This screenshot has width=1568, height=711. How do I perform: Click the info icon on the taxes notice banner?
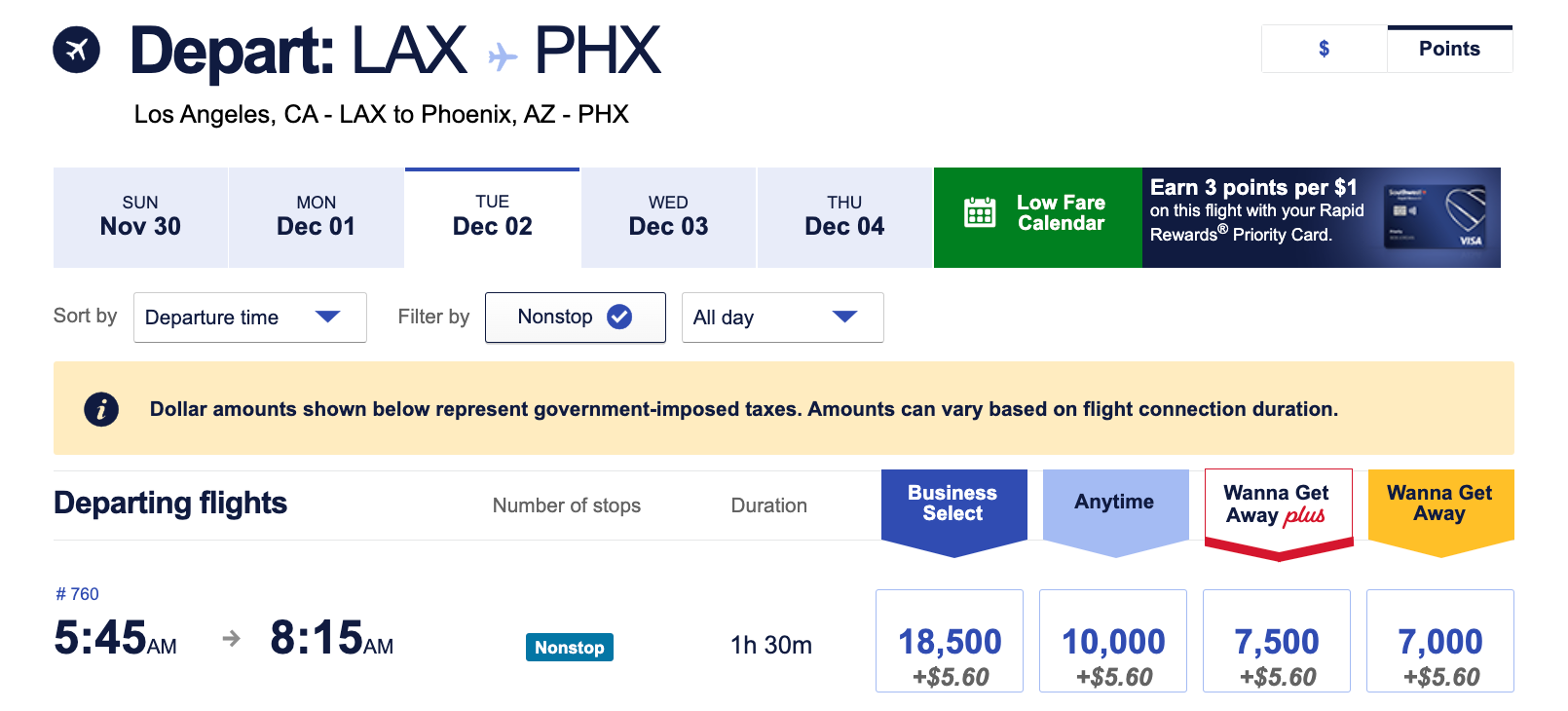click(x=100, y=408)
